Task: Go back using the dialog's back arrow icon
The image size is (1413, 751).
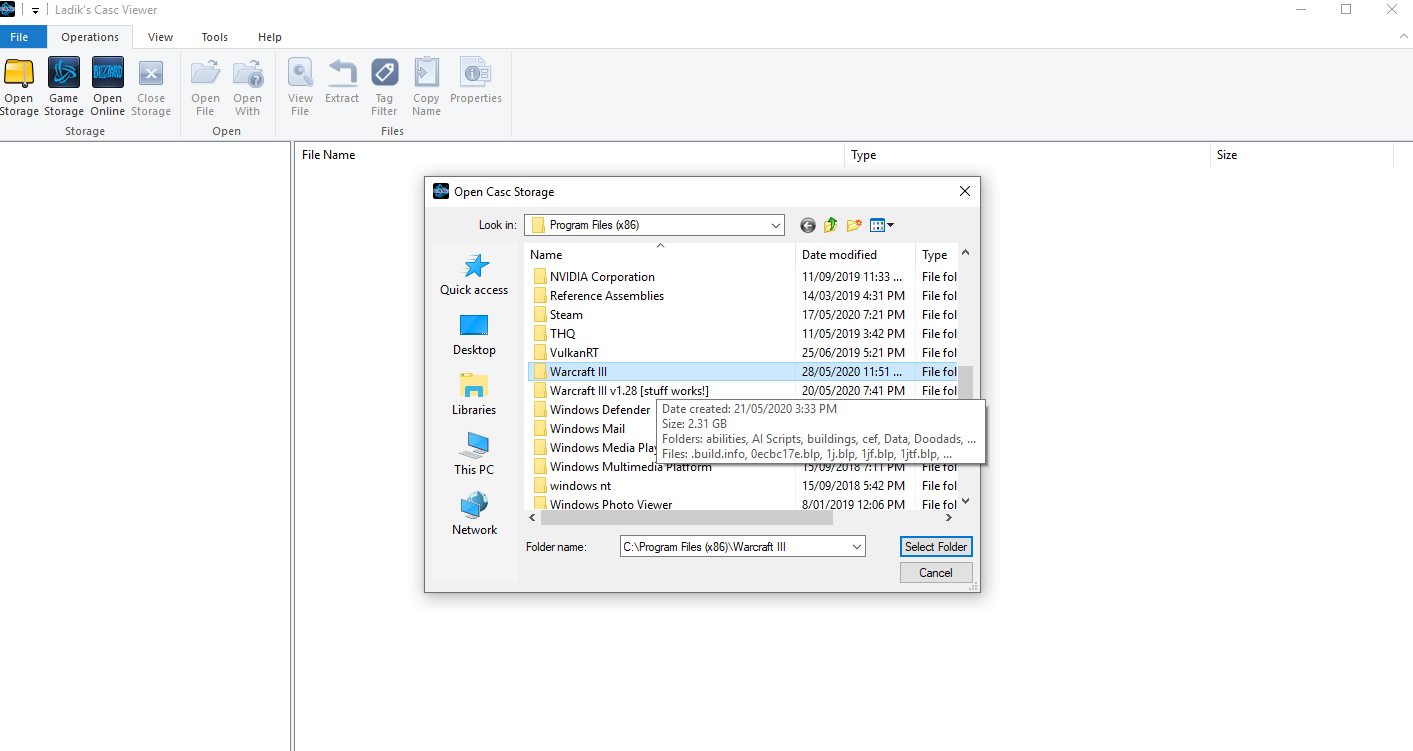Action: point(808,225)
